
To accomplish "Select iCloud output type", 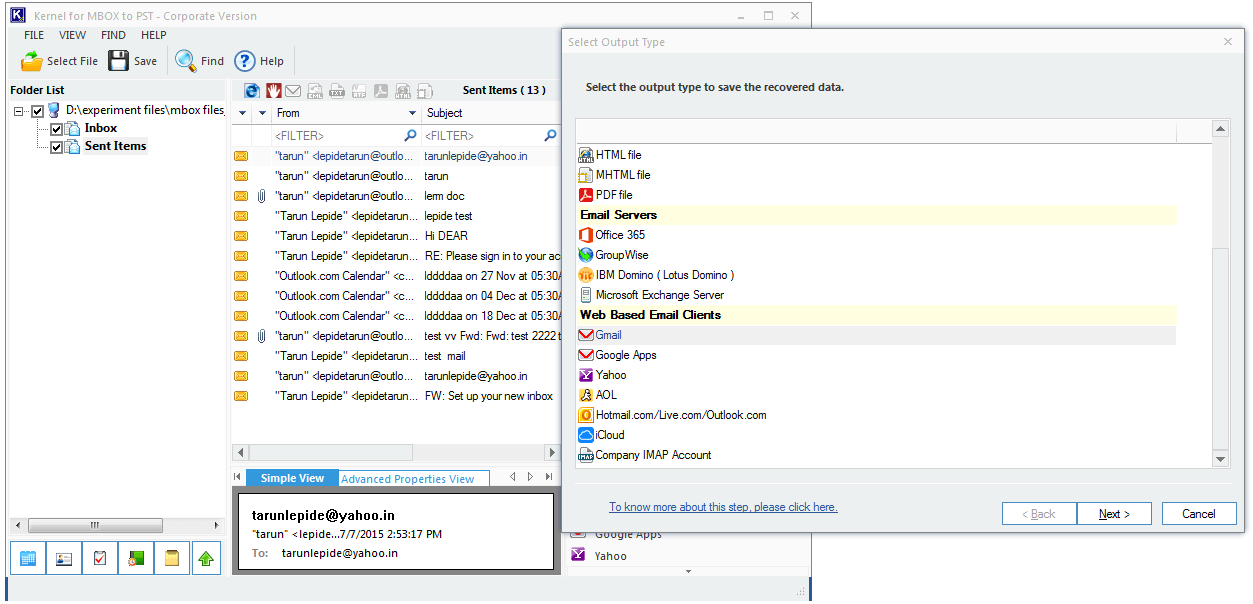I will pyautogui.click(x=602, y=435).
